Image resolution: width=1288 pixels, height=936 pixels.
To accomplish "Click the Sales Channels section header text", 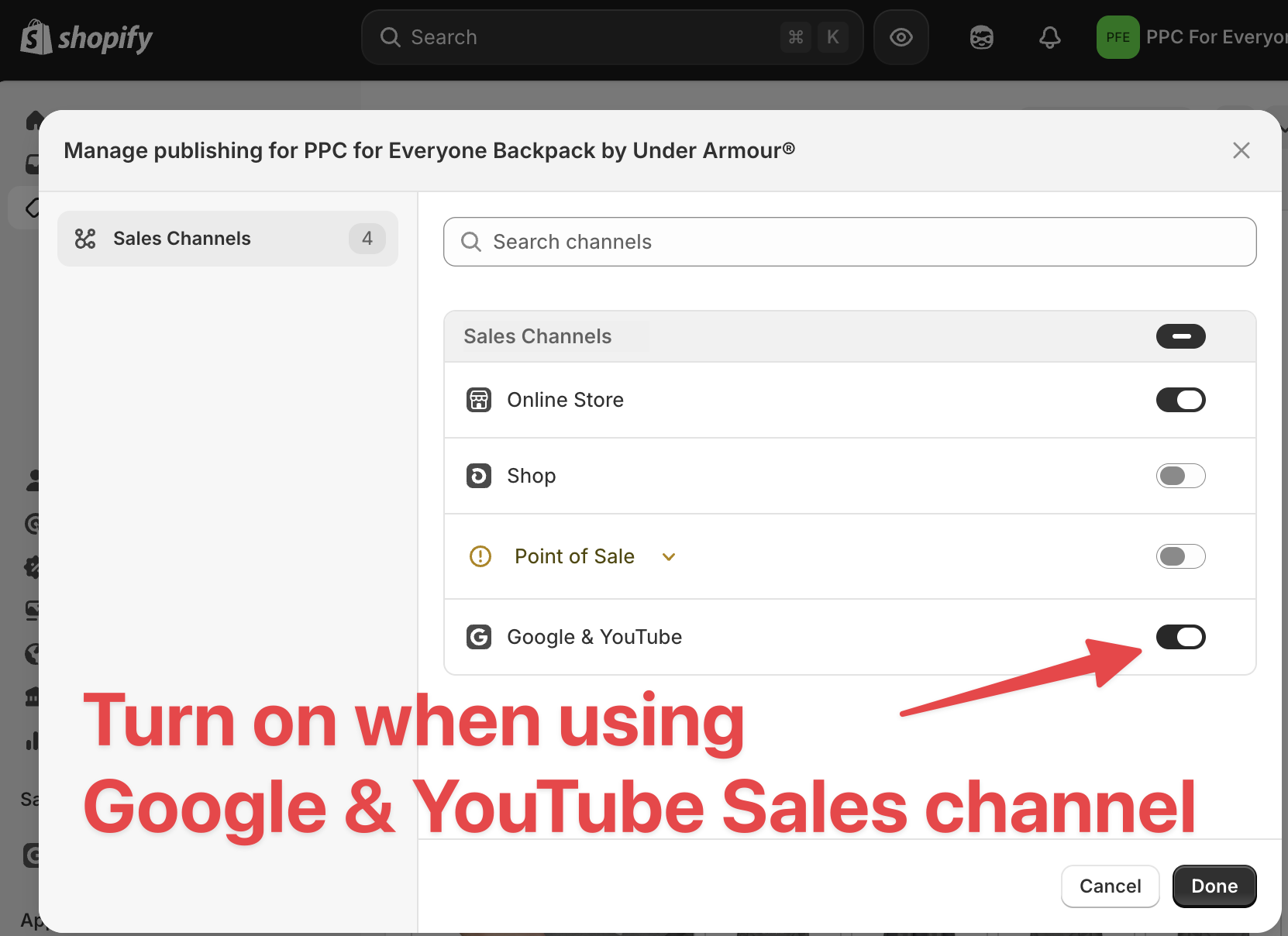I will coord(537,336).
